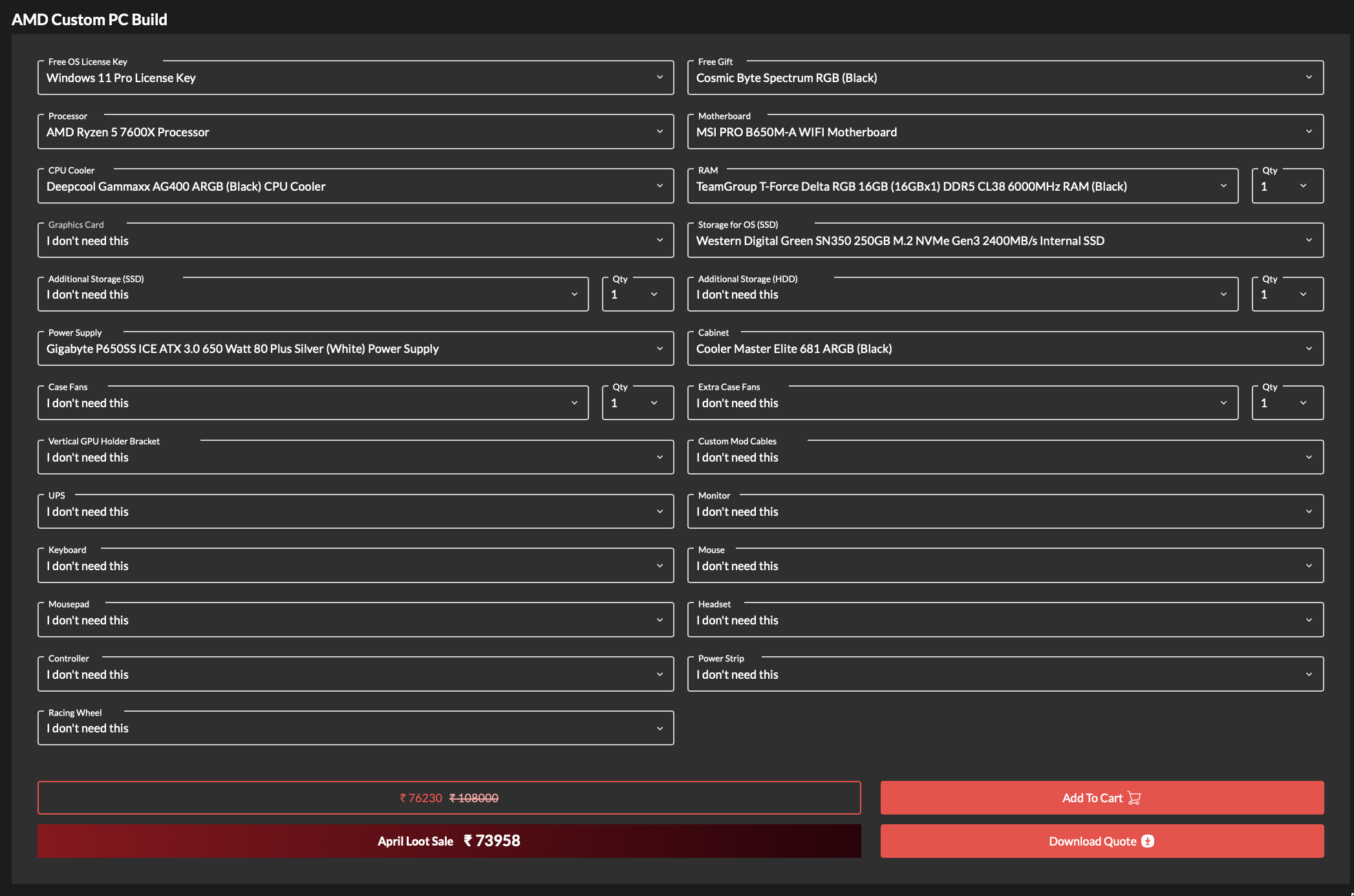Image resolution: width=1354 pixels, height=896 pixels.
Task: Click the chevron arrow of Motherboard dropdown
Action: [1309, 132]
